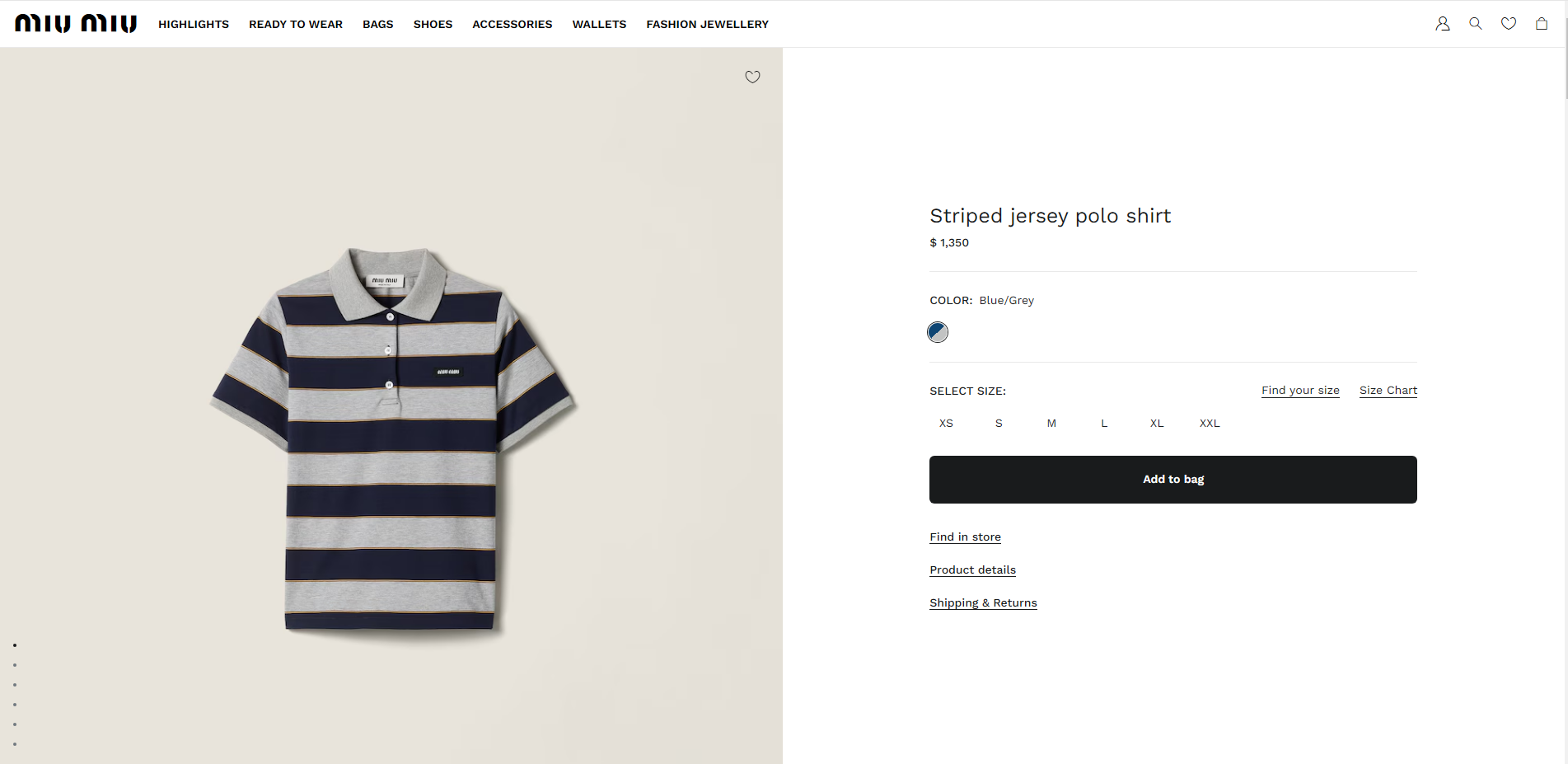
Task: Open the wishlist heart in header
Action: pos(1508,24)
